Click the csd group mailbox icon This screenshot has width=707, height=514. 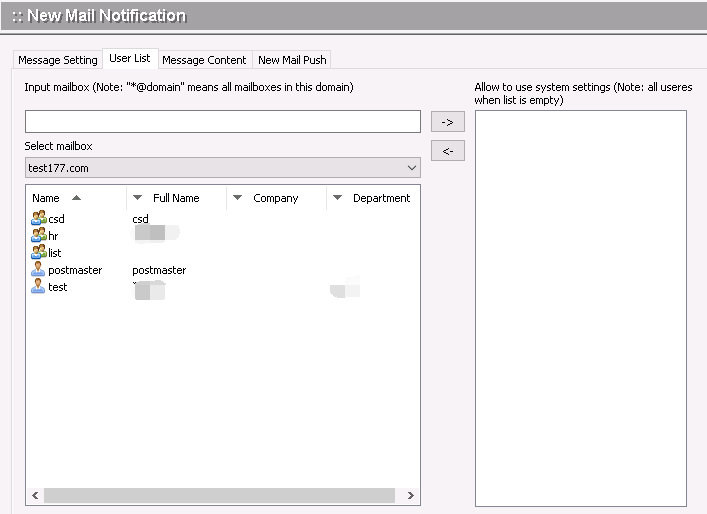coord(39,218)
